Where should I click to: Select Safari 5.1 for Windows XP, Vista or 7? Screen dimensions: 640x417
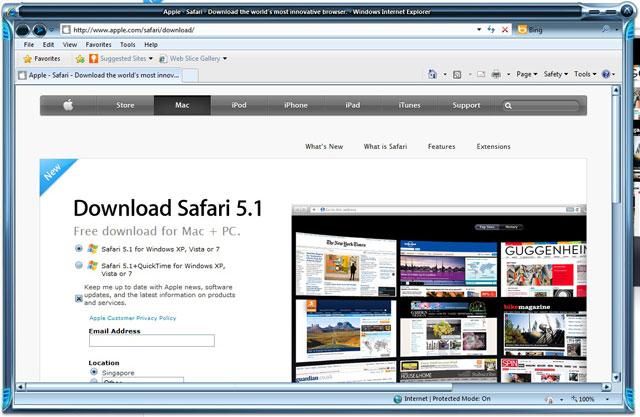[x=79, y=248]
